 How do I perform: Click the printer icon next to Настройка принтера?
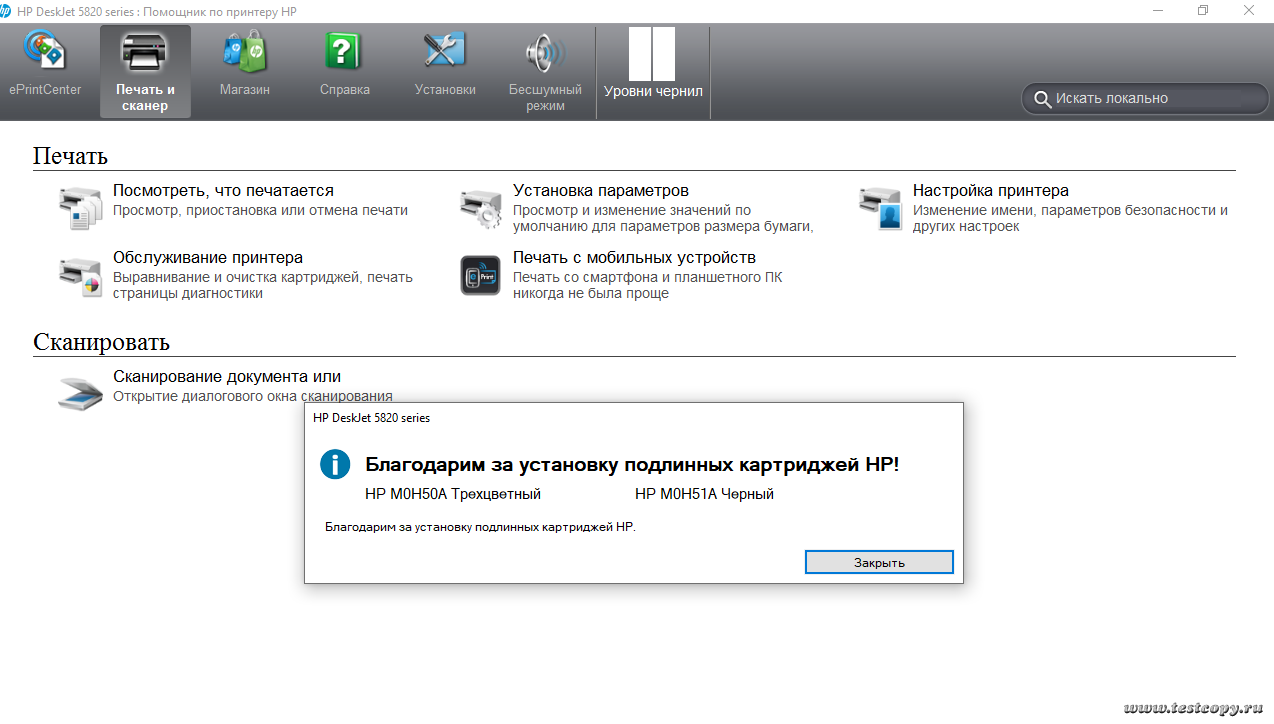point(881,207)
